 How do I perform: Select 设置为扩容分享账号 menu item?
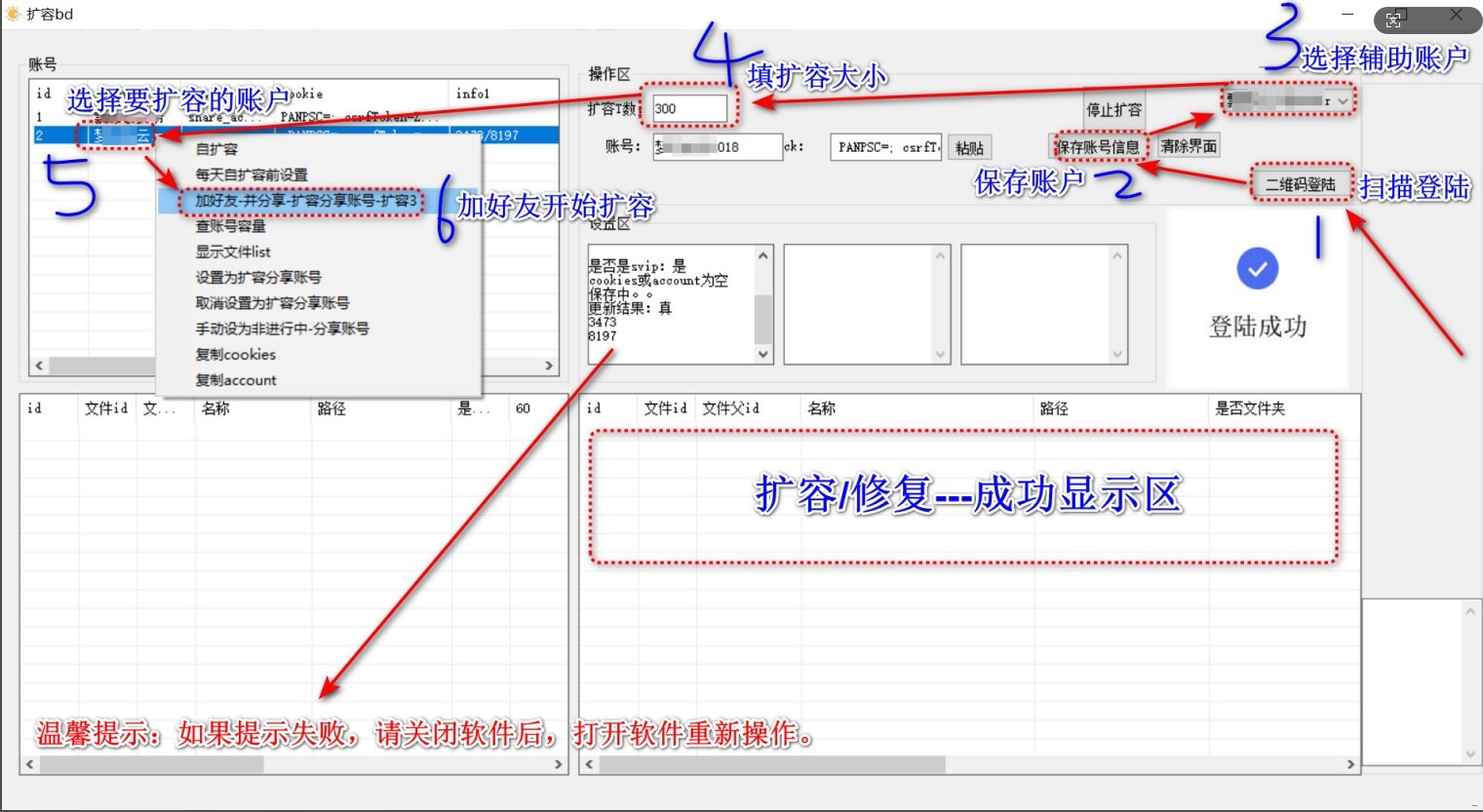[258, 277]
